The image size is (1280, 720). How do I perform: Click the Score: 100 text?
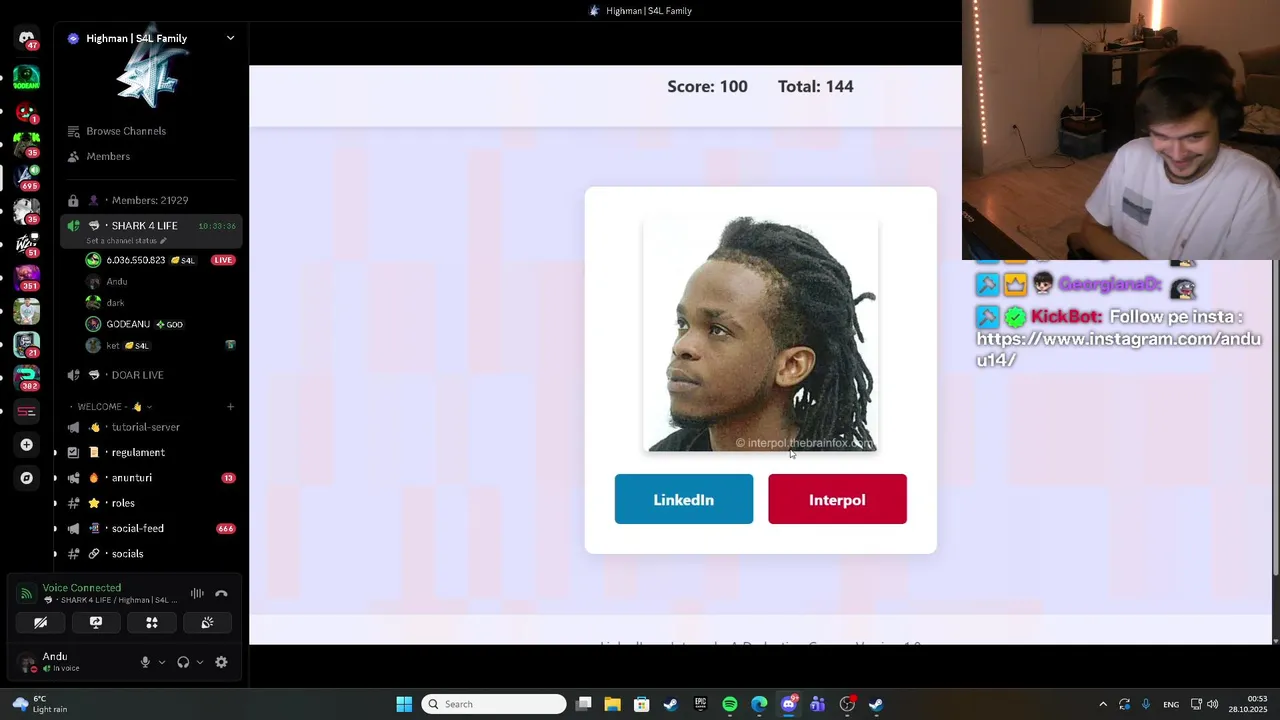point(707,87)
